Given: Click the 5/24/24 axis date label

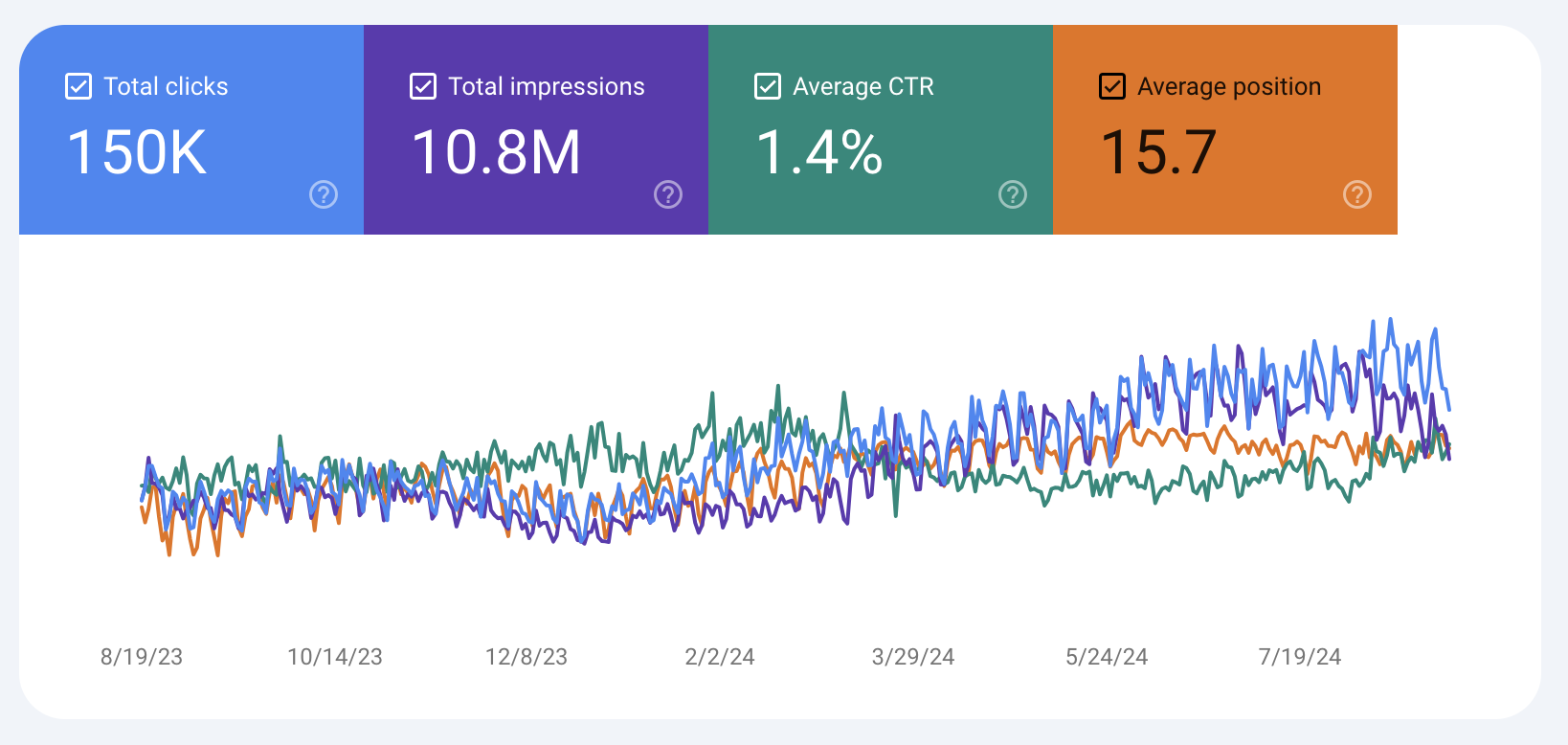Looking at the screenshot, I should (1107, 657).
